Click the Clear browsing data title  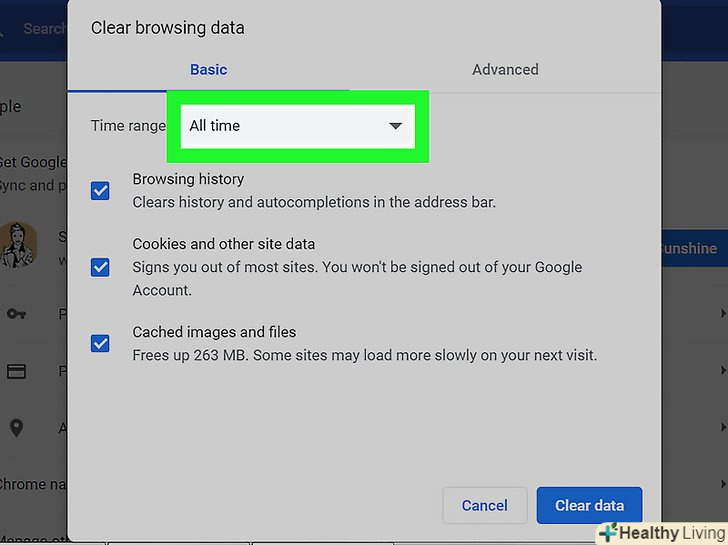click(167, 28)
